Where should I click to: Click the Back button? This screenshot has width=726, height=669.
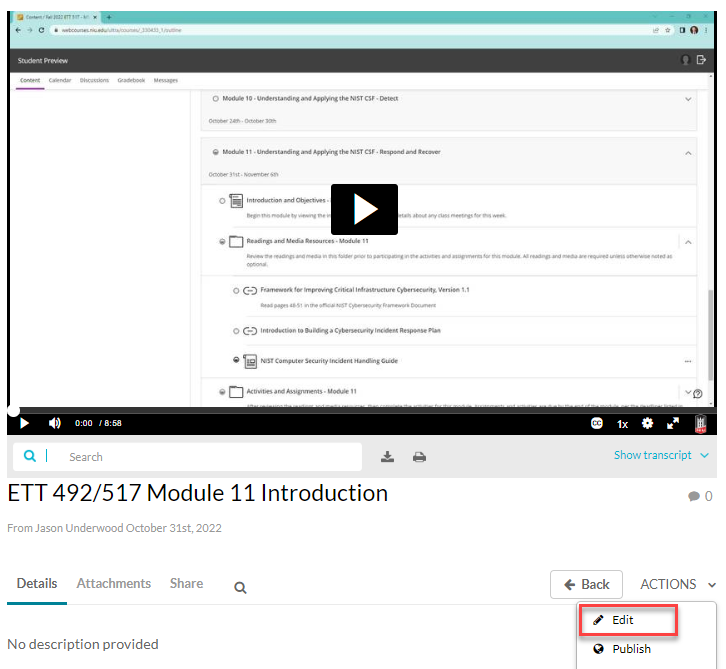pyautogui.click(x=586, y=584)
